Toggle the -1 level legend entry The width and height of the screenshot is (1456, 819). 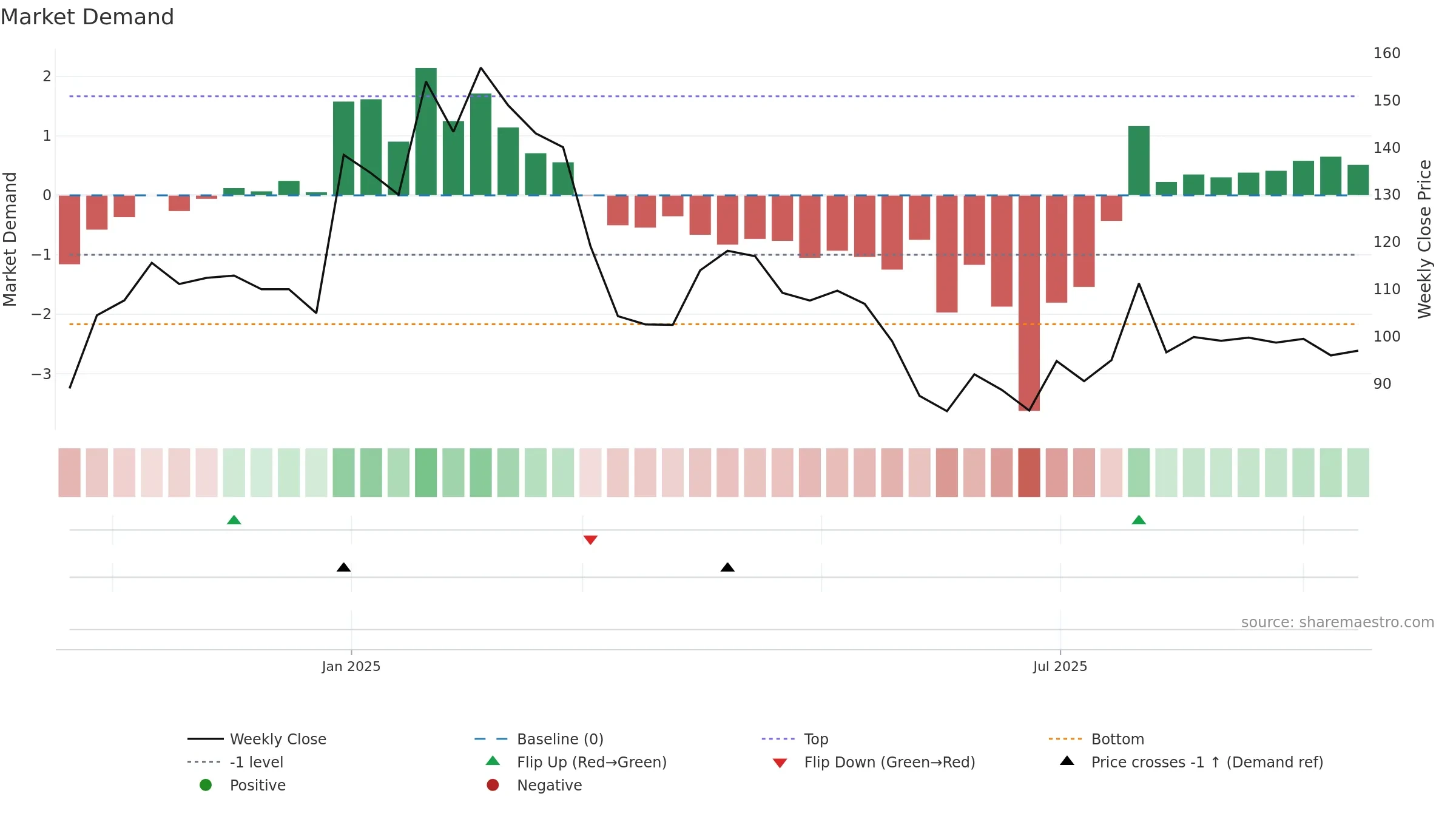click(235, 762)
